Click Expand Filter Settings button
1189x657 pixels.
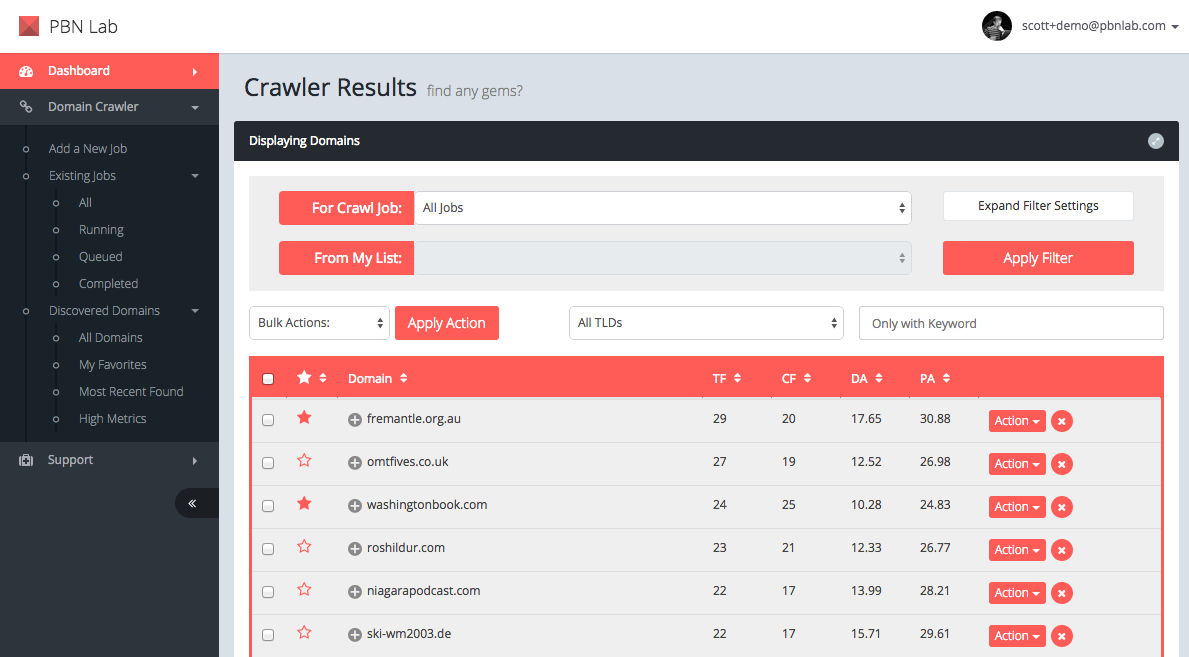coord(1038,206)
